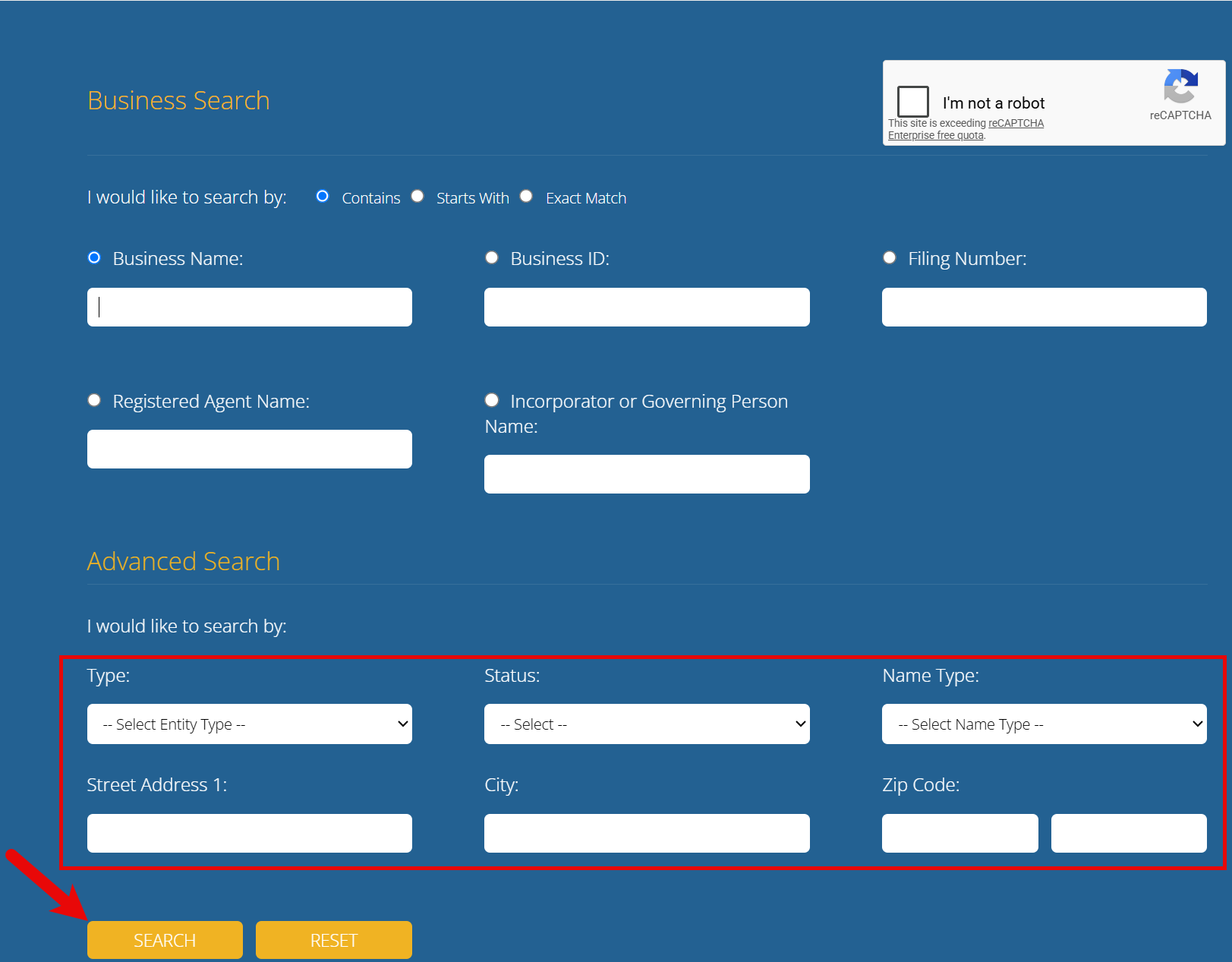This screenshot has width=1232, height=962.
Task: Click the reCAPTCHA logo icon
Action: point(1180,86)
